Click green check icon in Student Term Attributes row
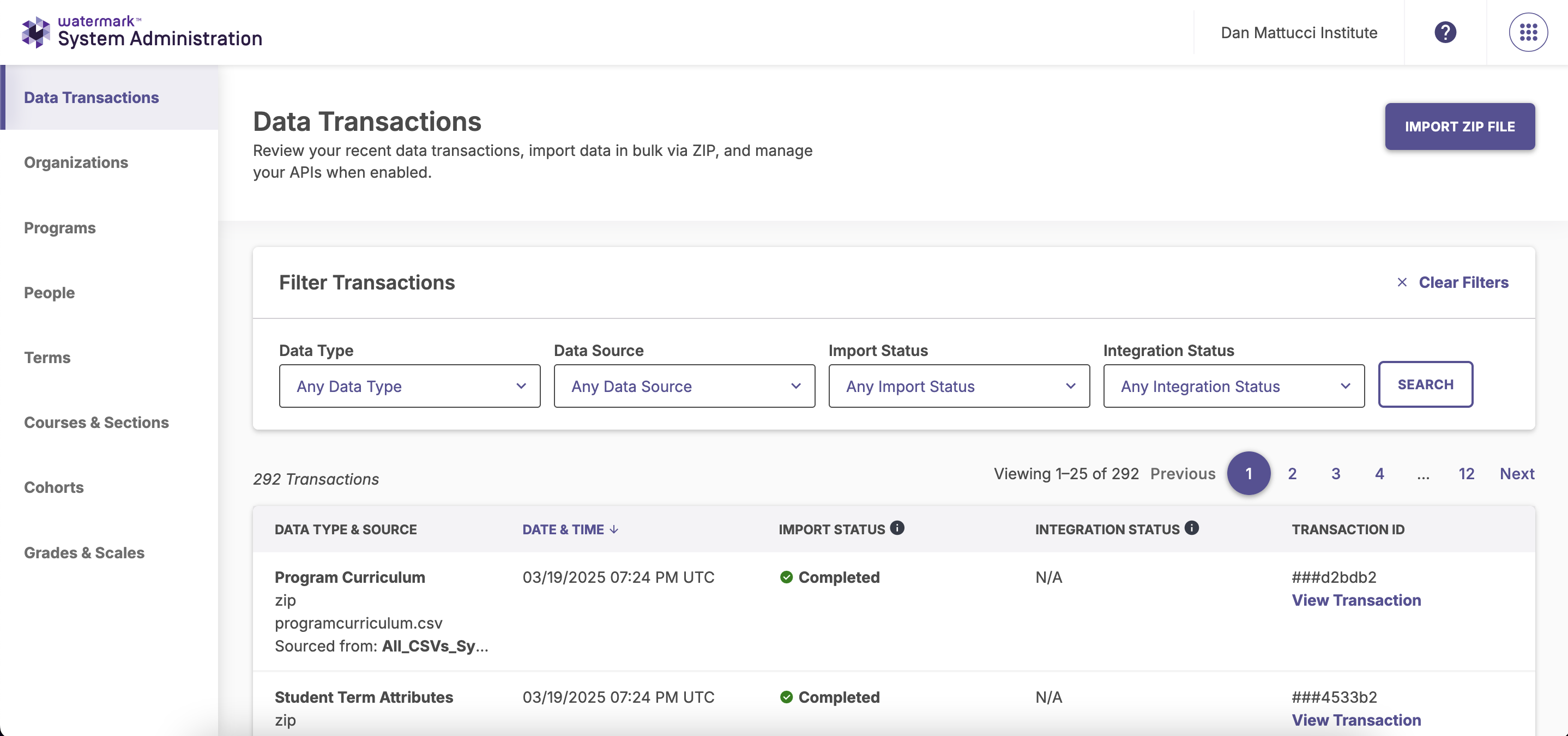Screen dimensions: 1568x736 pos(786,697)
